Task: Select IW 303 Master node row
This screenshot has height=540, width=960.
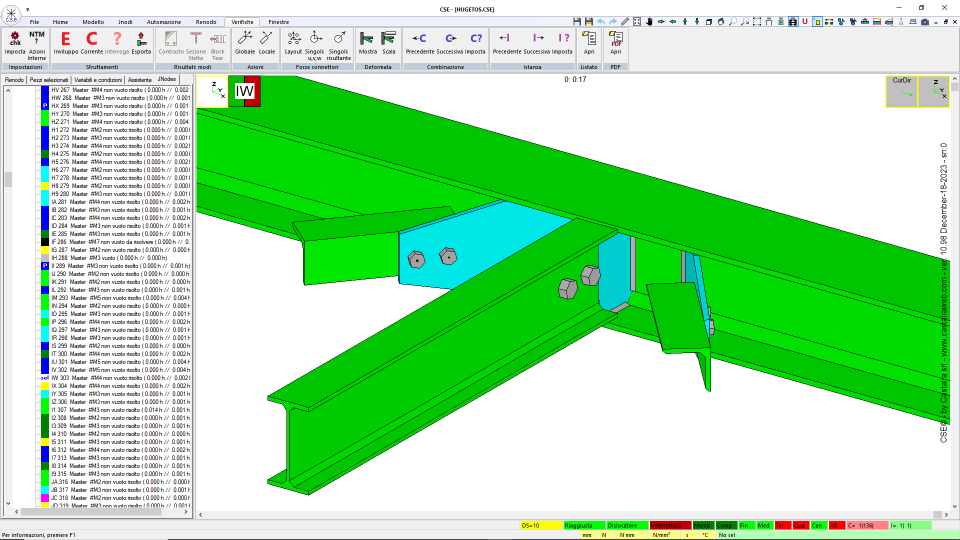Action: 115,378
